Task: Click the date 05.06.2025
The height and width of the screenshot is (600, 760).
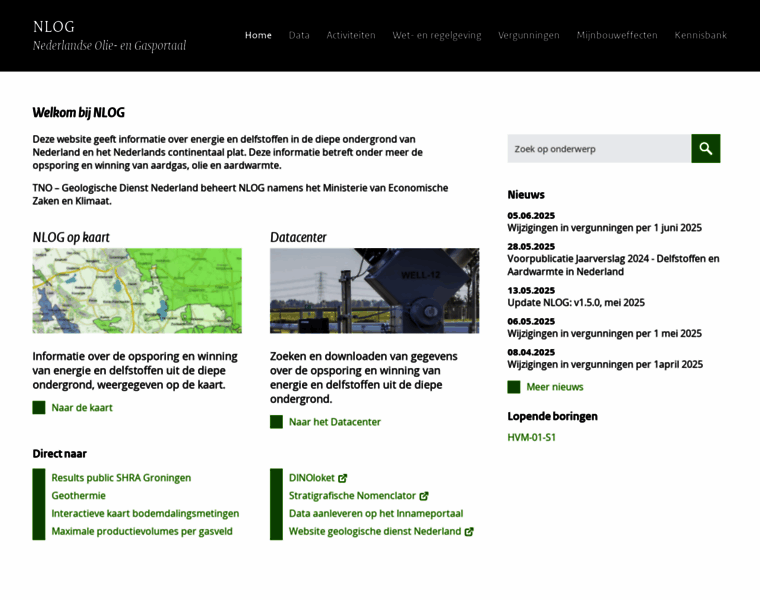Action: coord(531,216)
